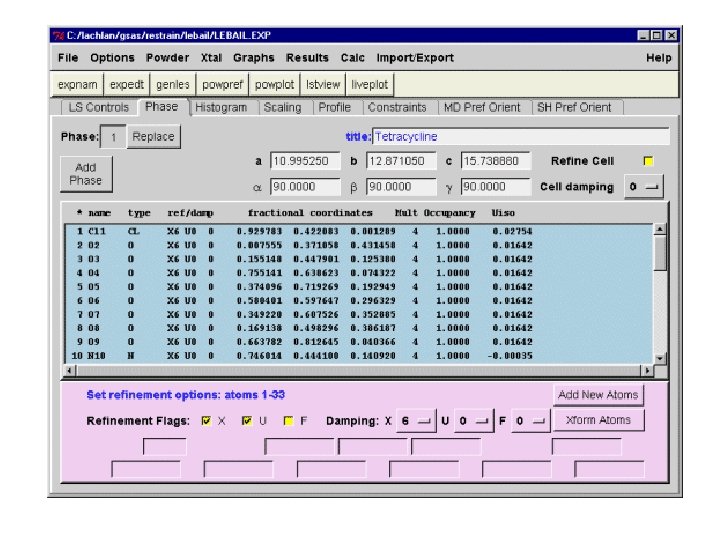Select atom row 9 O9
Screen dimensions: 720x540
pyautogui.click(x=359, y=342)
